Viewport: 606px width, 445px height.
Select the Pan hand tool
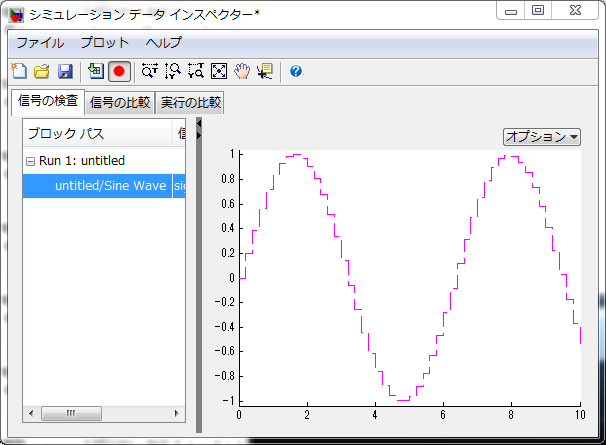241,71
